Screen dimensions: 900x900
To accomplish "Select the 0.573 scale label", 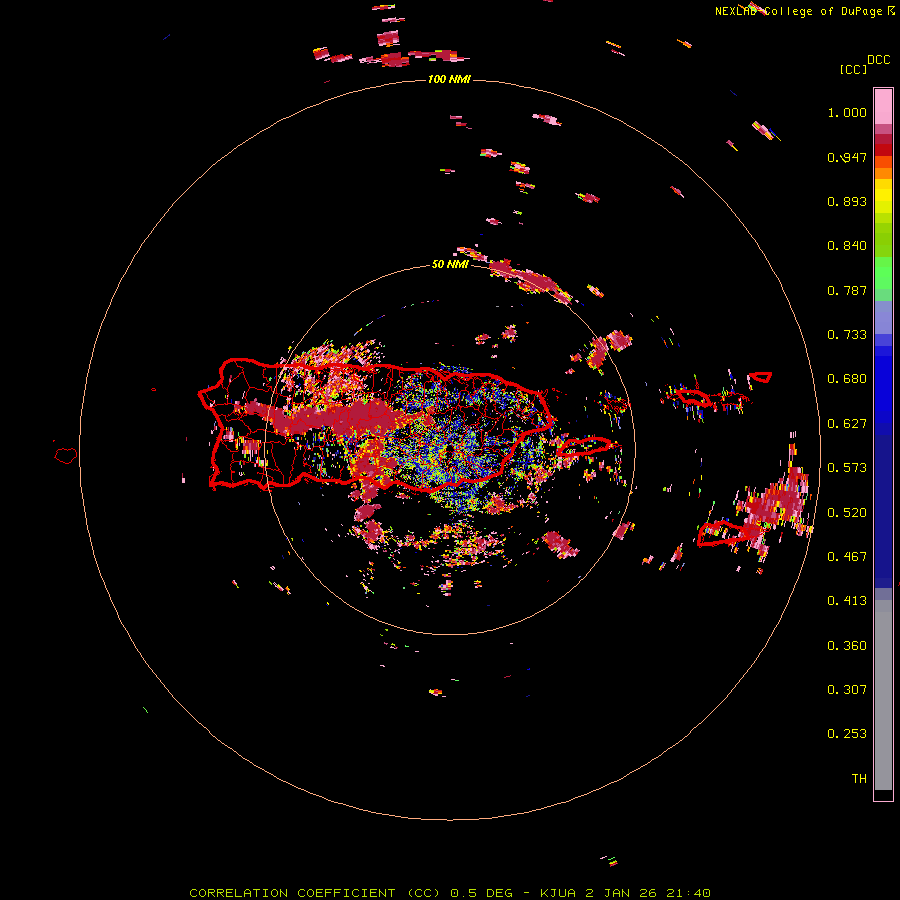I will (x=847, y=468).
